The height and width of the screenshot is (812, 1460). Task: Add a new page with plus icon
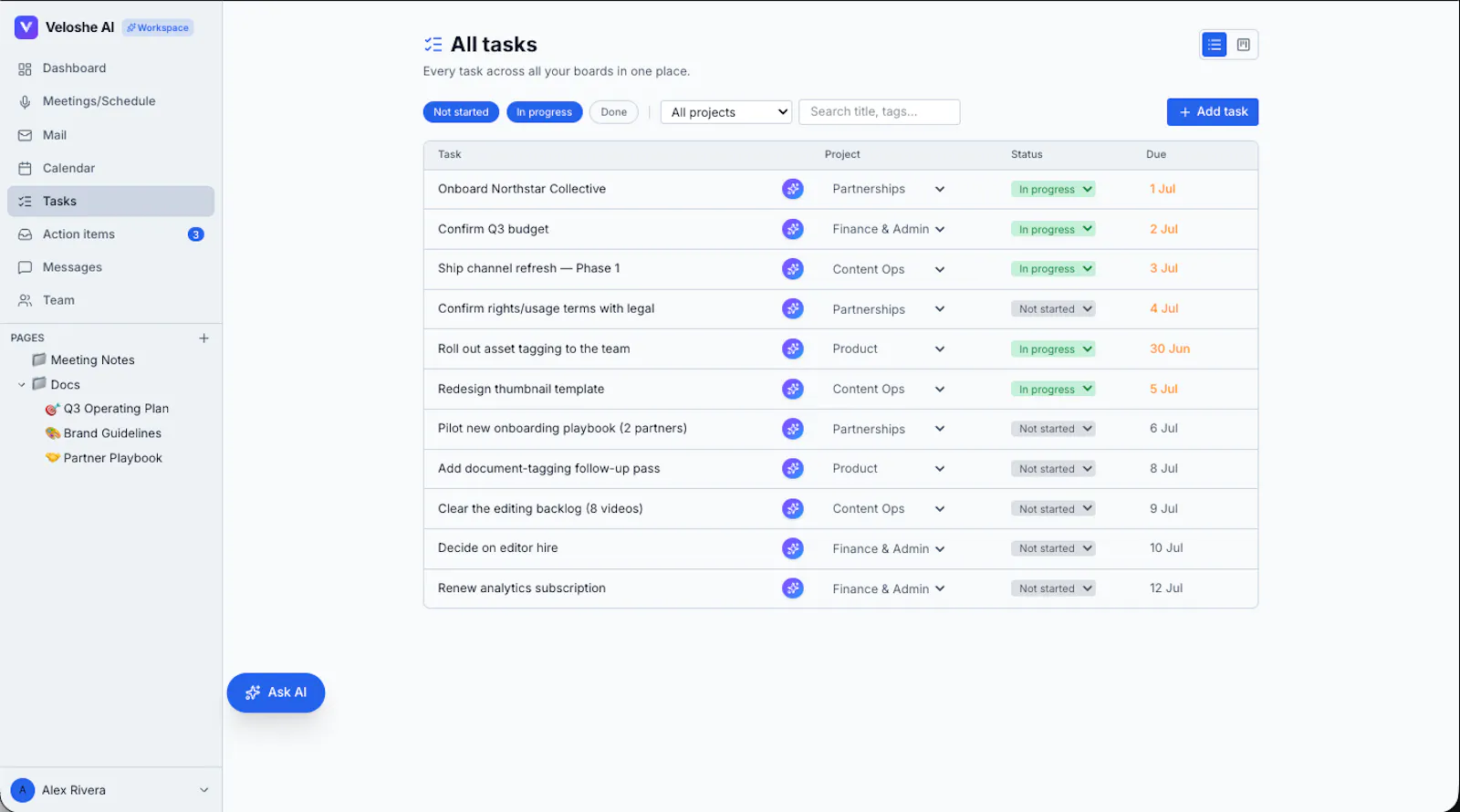click(x=203, y=338)
